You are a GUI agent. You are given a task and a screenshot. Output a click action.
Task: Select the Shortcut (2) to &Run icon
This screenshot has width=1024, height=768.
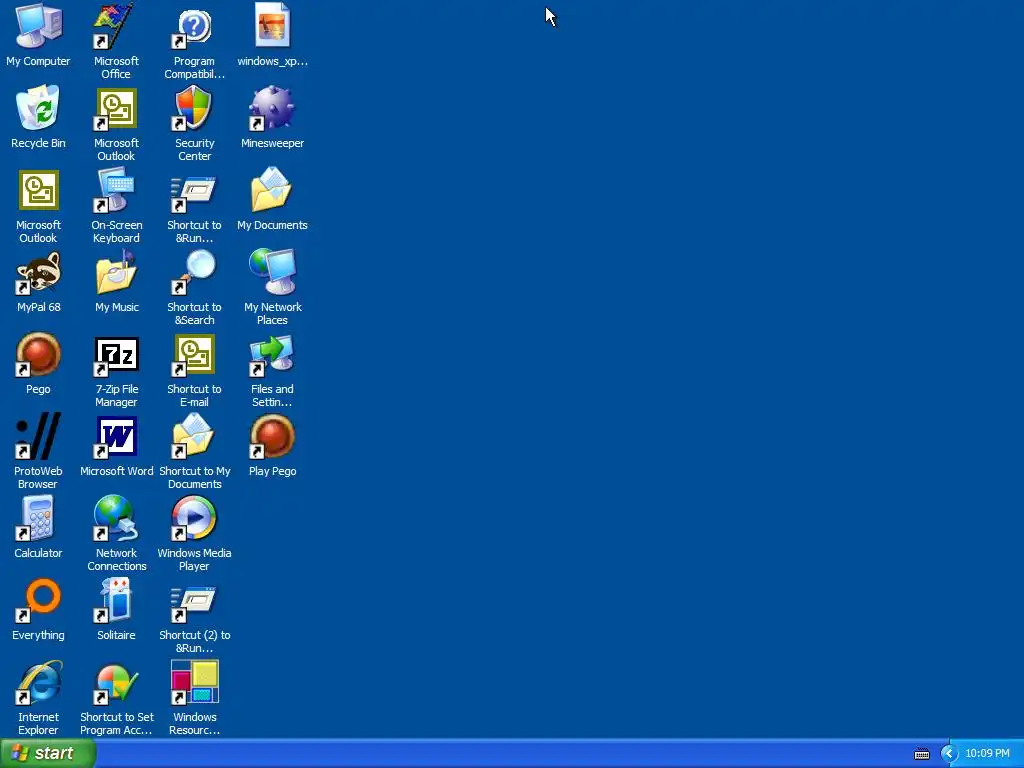pos(194,603)
